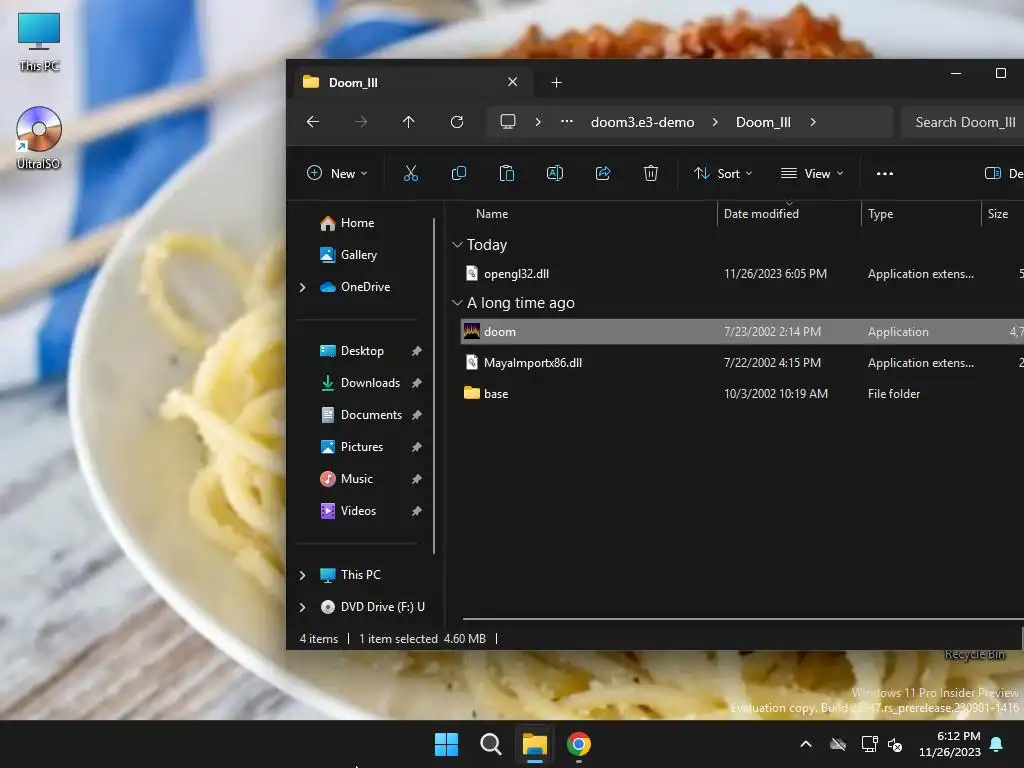This screenshot has height=768, width=1024.
Task: Unpin Desktop from Quick access
Action: [417, 351]
